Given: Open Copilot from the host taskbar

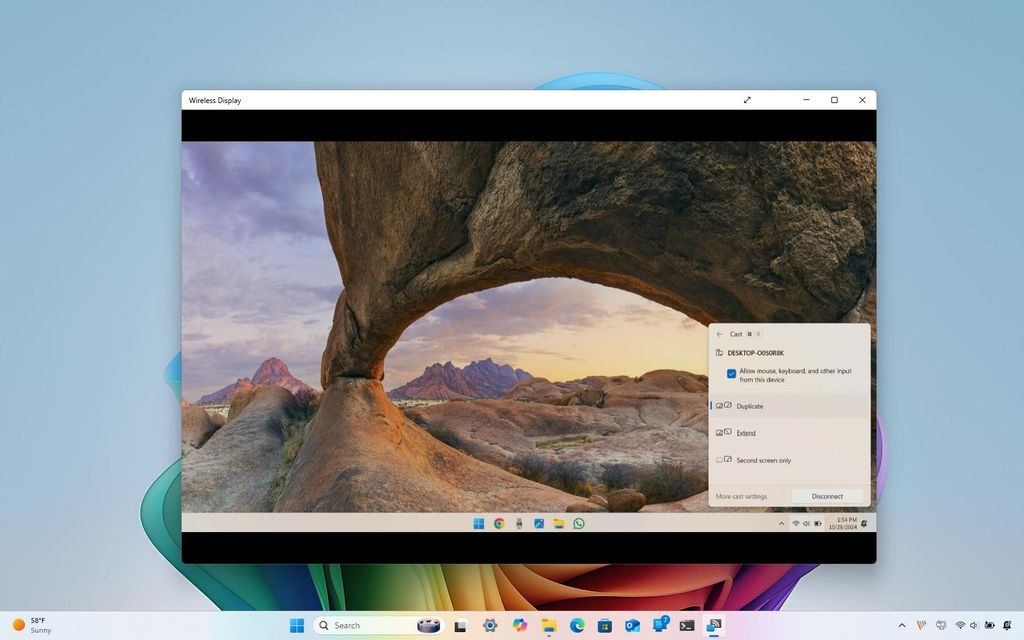Looking at the screenshot, I should point(519,625).
